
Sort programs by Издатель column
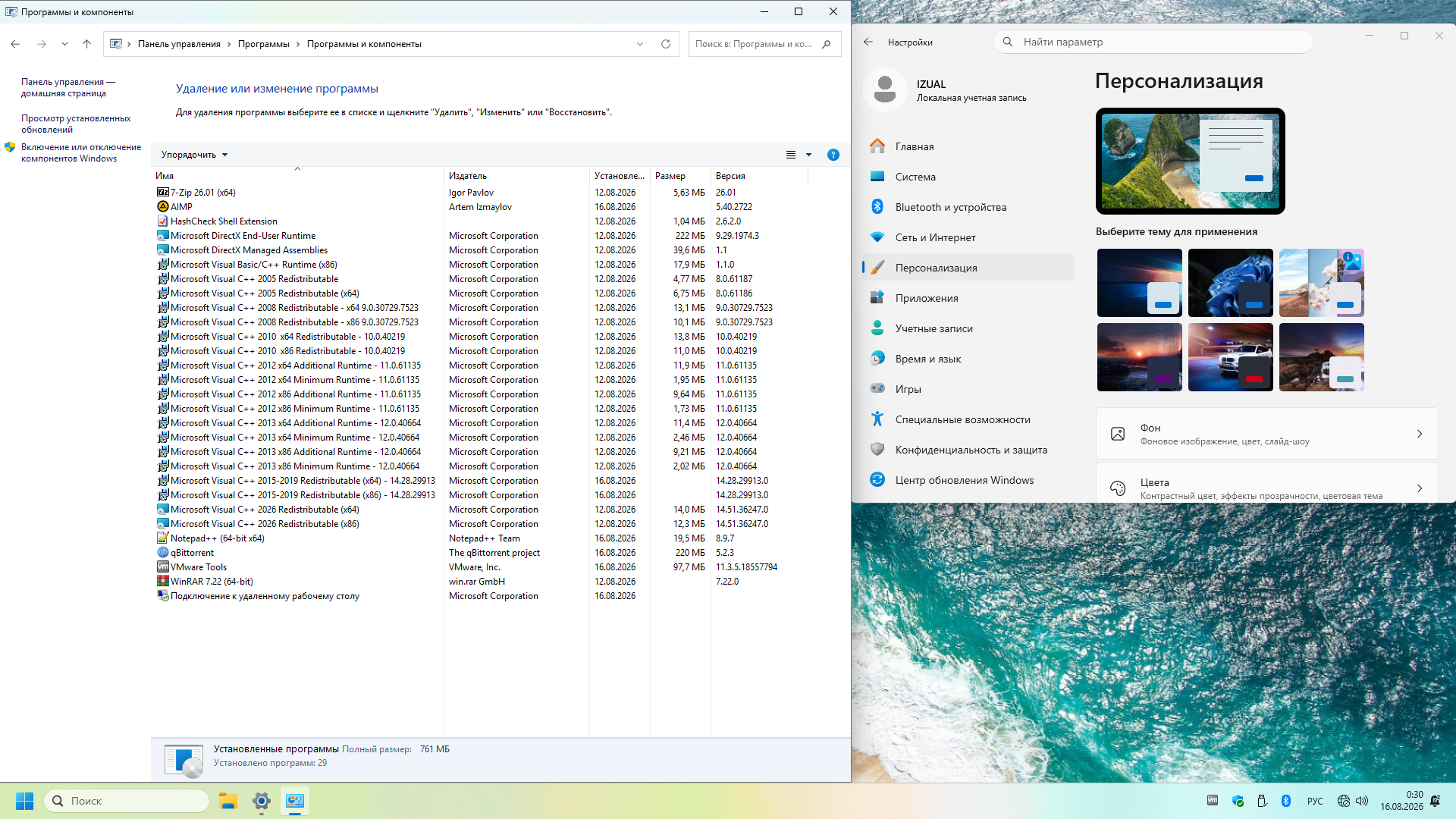coord(517,176)
